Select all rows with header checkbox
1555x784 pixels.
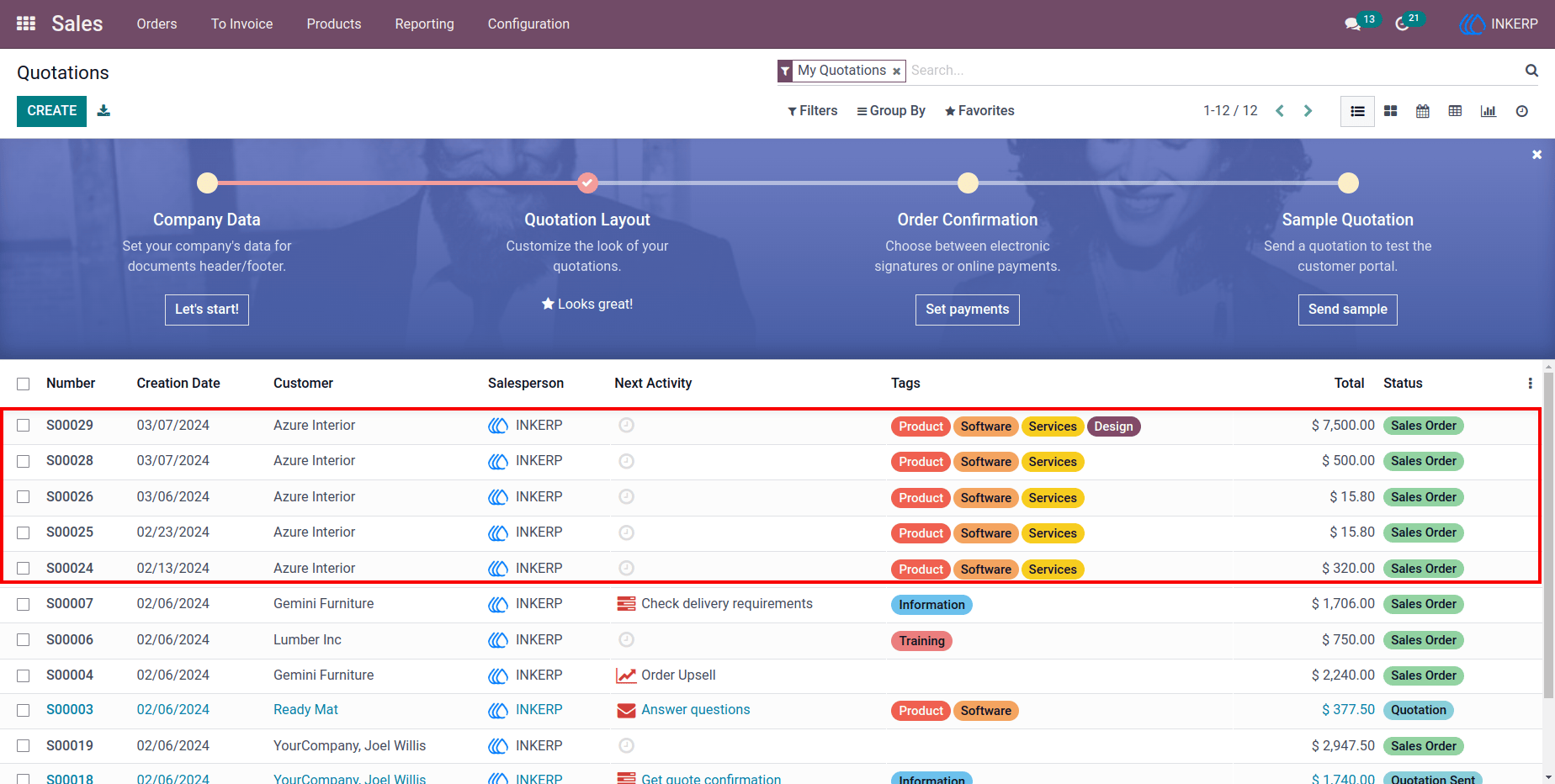24,384
